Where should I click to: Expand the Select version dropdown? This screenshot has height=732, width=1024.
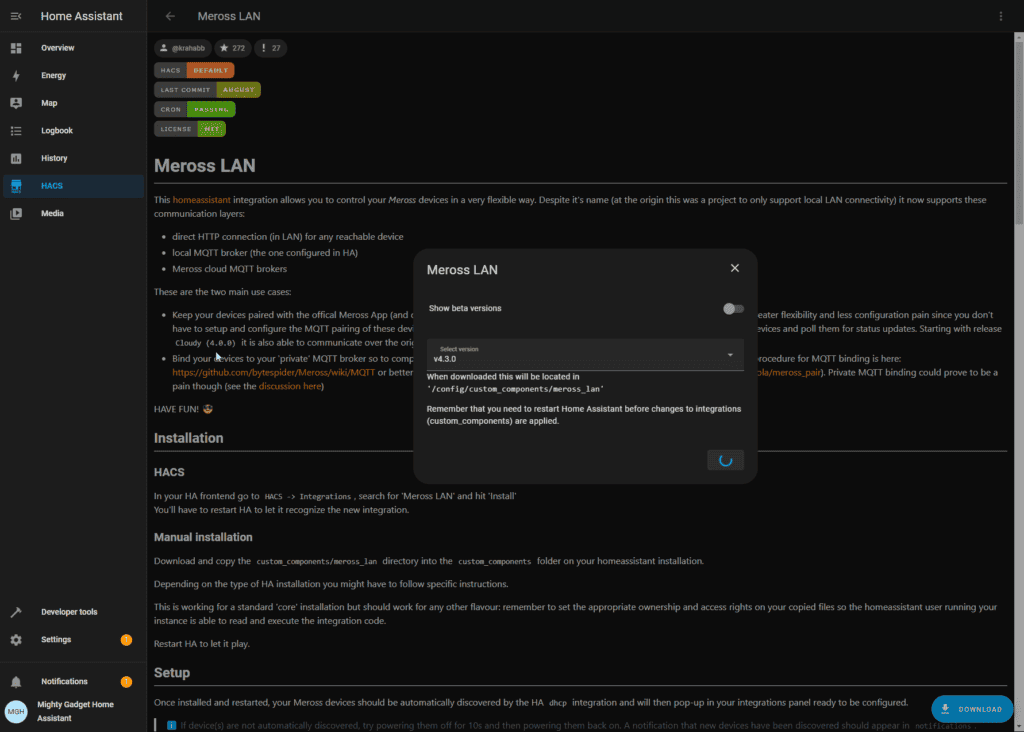(584, 355)
